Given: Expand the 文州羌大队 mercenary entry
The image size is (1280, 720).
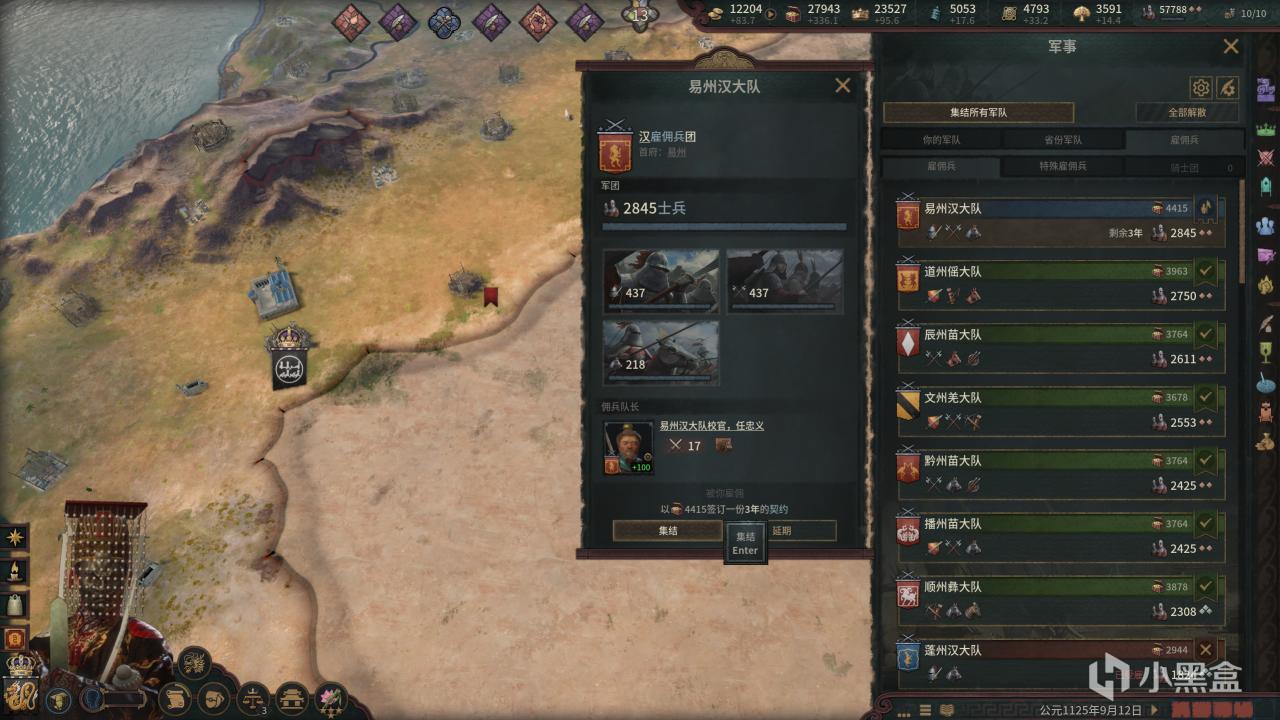Looking at the screenshot, I should [1060, 409].
